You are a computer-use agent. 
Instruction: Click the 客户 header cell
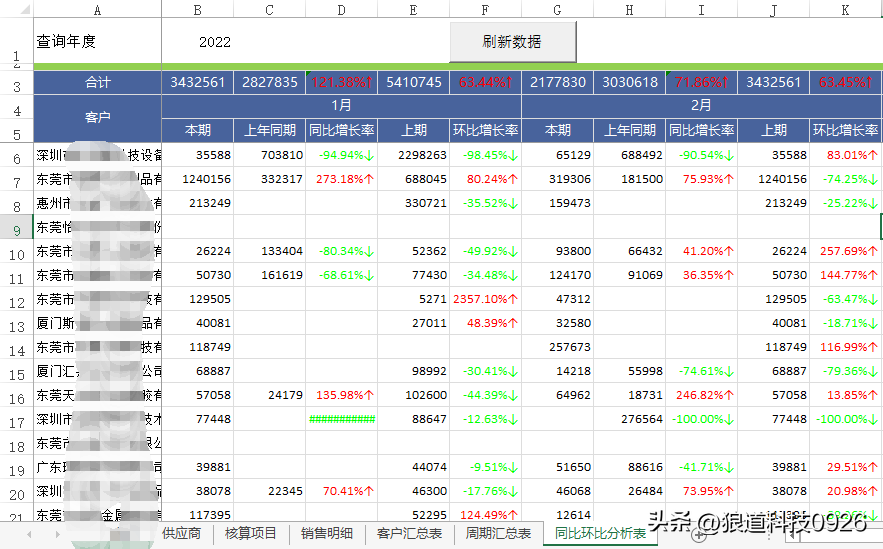97,118
